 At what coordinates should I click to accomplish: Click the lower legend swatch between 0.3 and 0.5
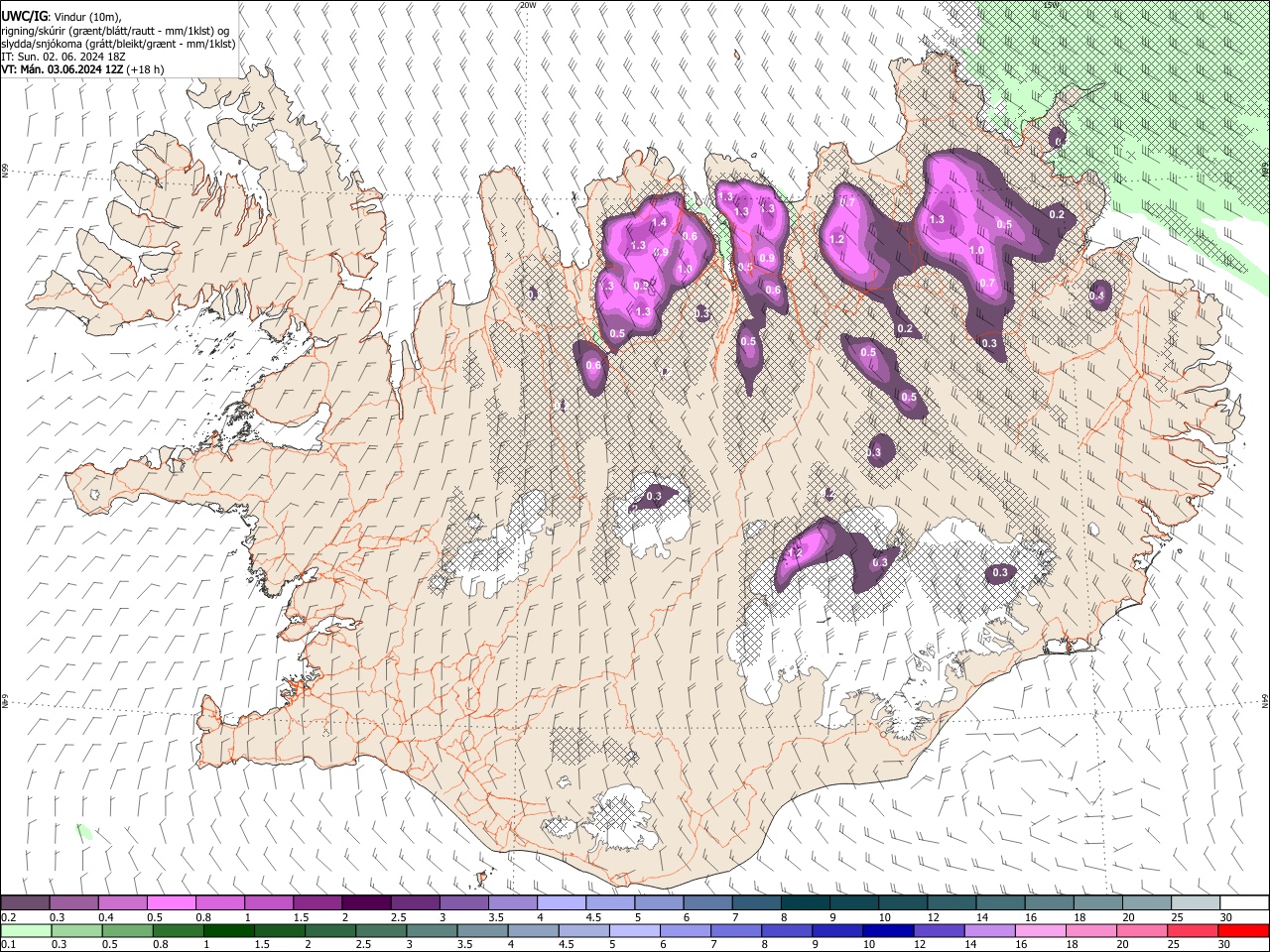(x=76, y=931)
